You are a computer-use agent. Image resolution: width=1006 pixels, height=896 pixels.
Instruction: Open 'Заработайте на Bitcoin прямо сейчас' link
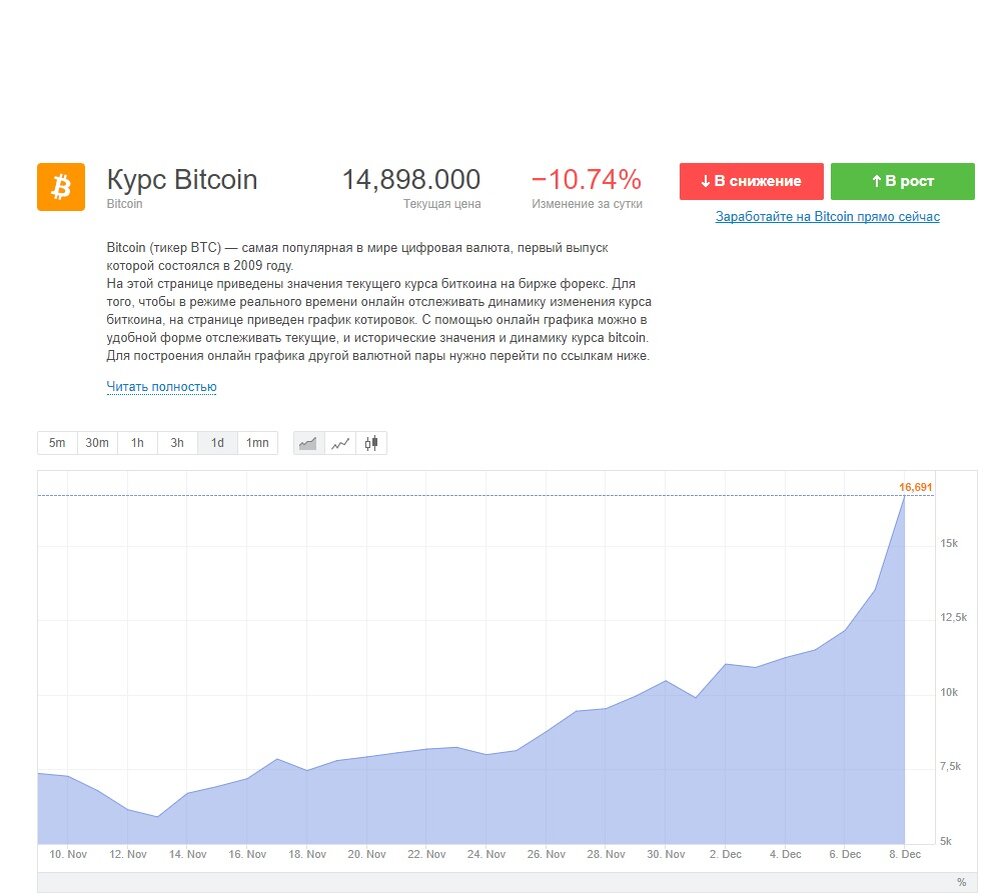(x=828, y=217)
